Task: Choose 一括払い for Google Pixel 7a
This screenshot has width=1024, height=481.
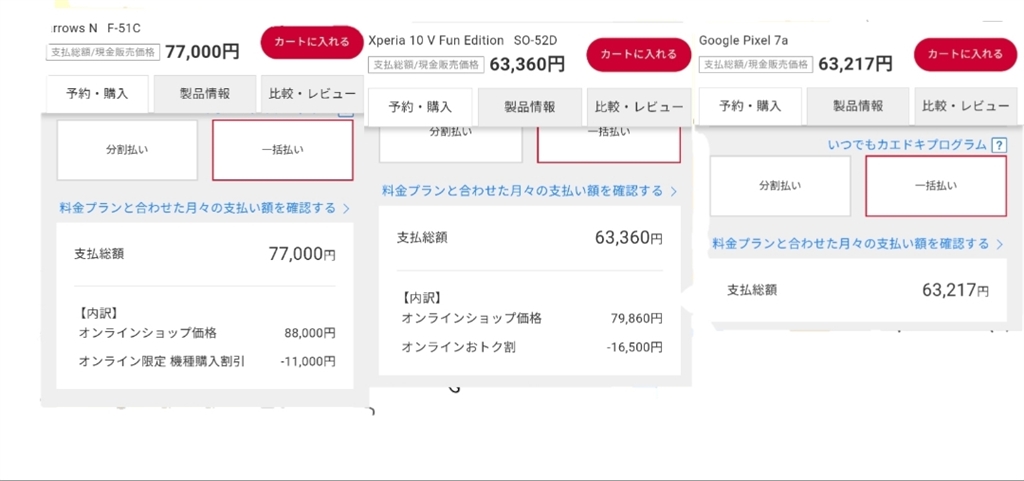Action: coord(936,186)
